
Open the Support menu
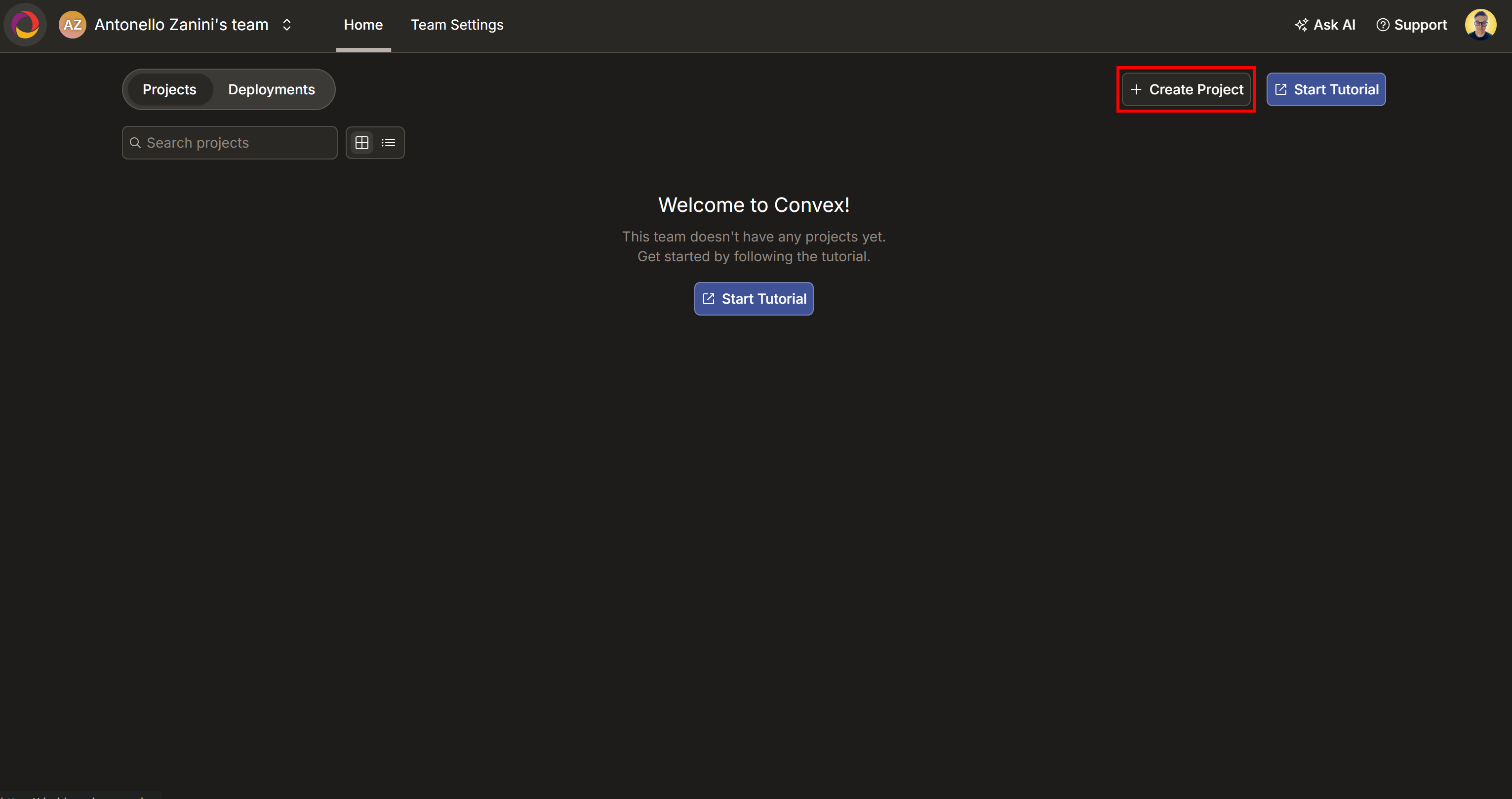(1411, 25)
